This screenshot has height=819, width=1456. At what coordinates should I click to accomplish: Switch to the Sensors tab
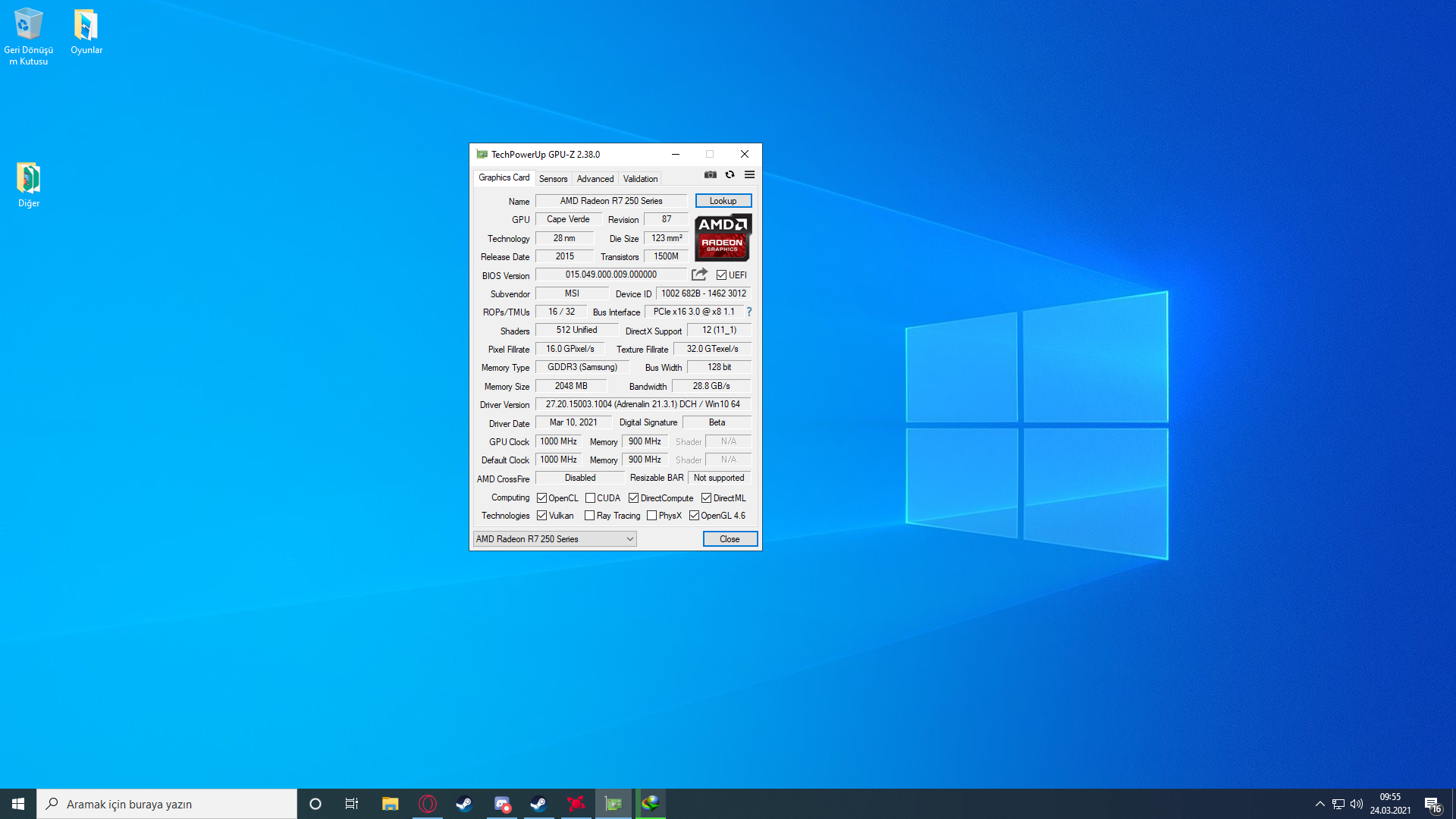point(553,179)
